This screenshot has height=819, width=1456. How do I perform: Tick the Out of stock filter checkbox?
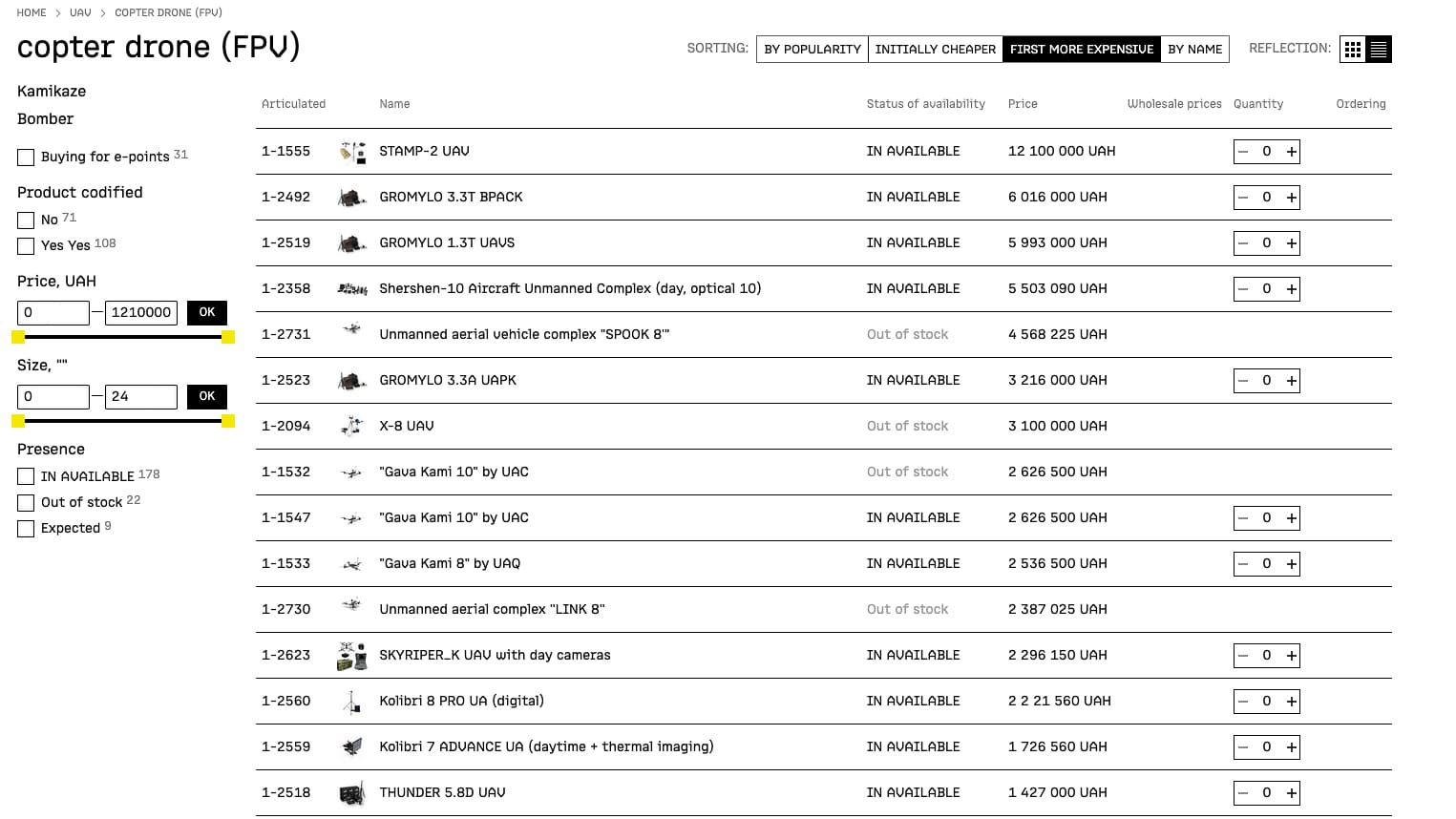pyautogui.click(x=26, y=503)
